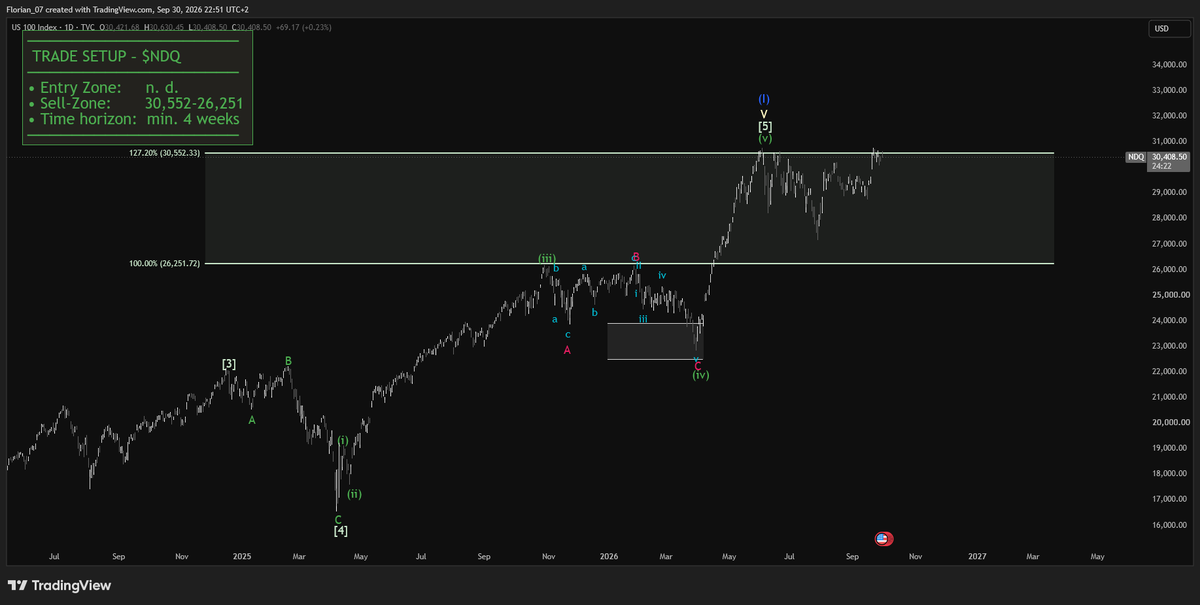1200x605 pixels.
Task: Click the US flag economic event marker
Action: [883, 538]
